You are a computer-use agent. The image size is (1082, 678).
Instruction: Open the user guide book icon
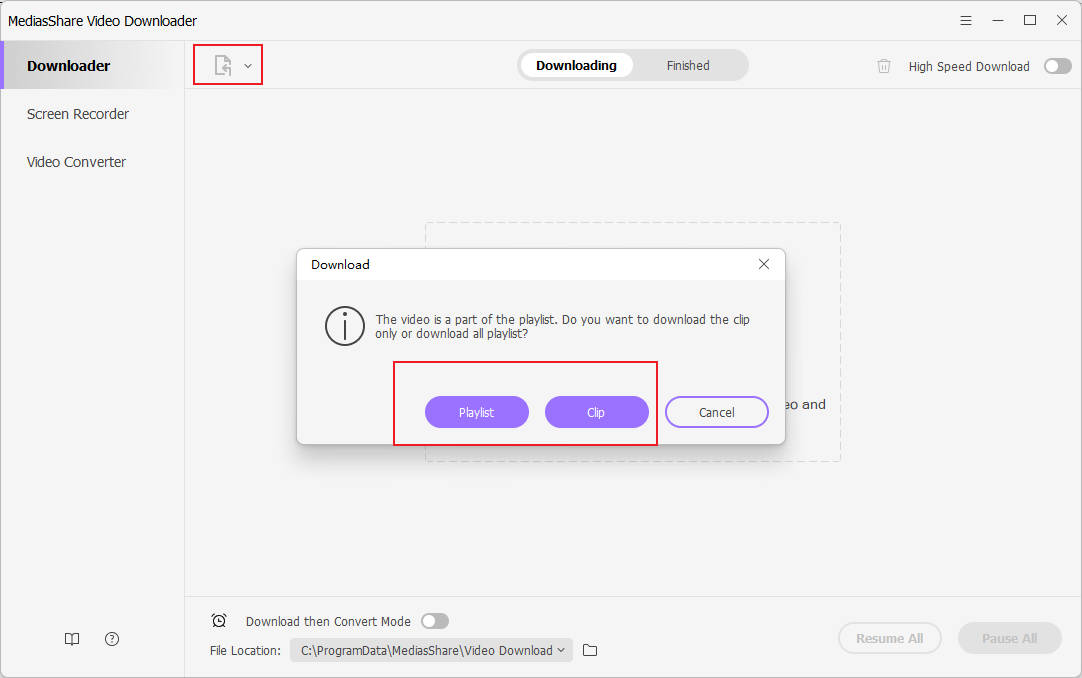(x=72, y=639)
